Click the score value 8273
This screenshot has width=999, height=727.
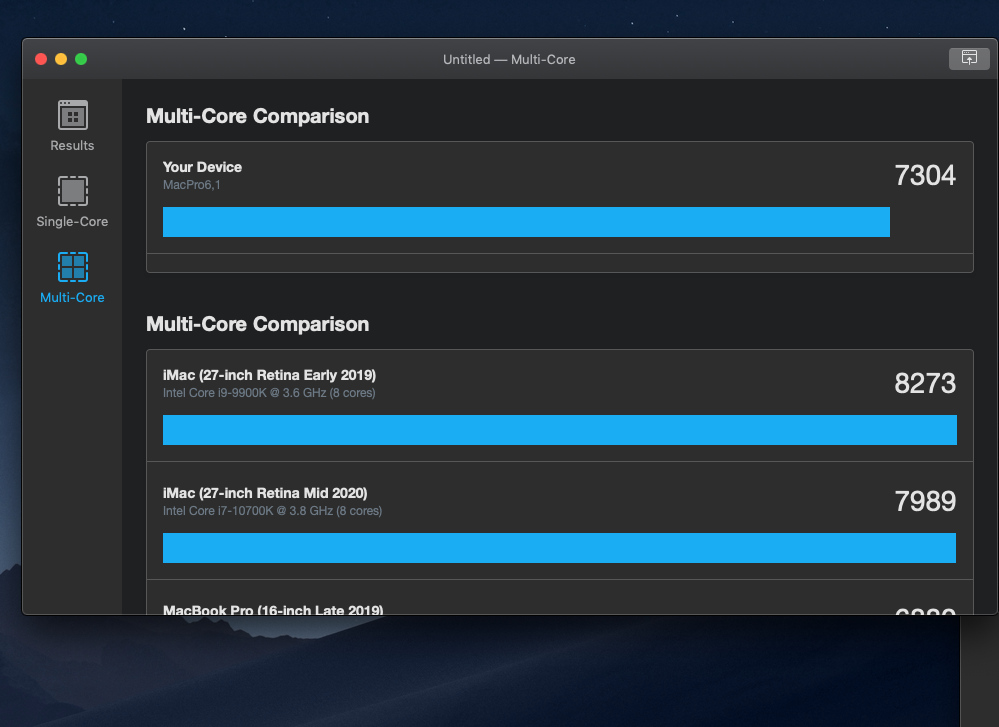924,384
